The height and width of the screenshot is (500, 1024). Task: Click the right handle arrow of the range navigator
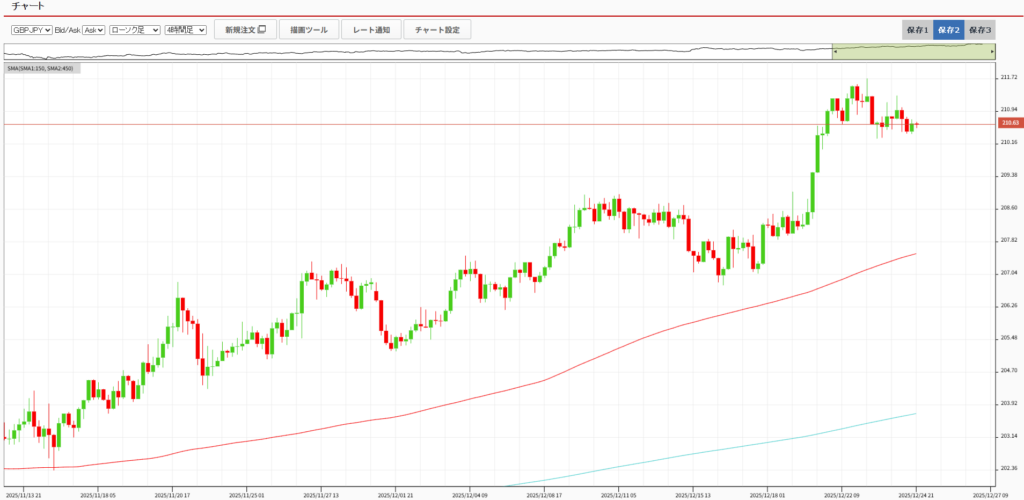(x=992, y=51)
